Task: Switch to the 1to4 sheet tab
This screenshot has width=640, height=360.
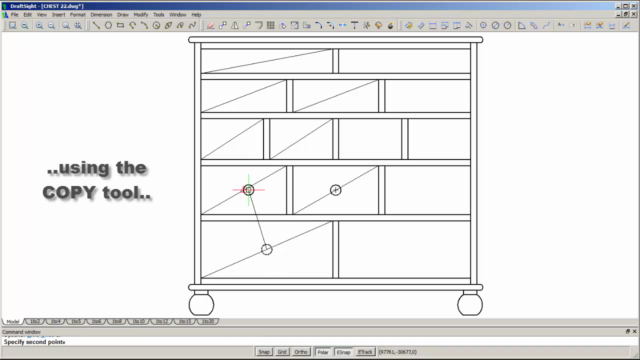Action: coord(56,322)
